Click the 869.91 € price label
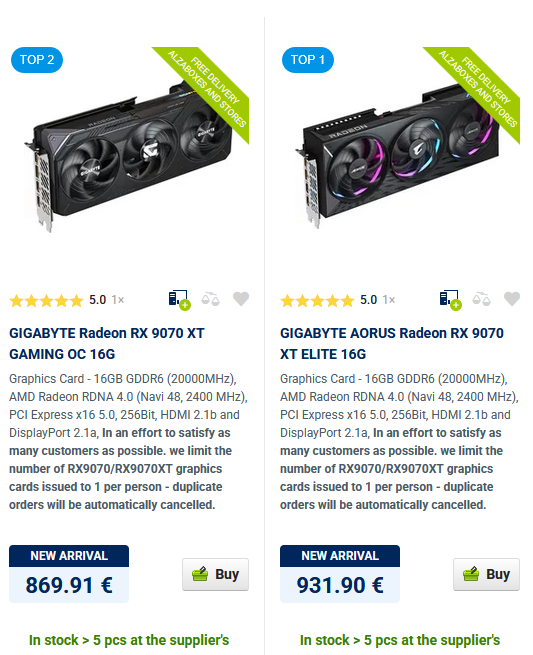Screen dimensions: 533x655 (x=69, y=584)
